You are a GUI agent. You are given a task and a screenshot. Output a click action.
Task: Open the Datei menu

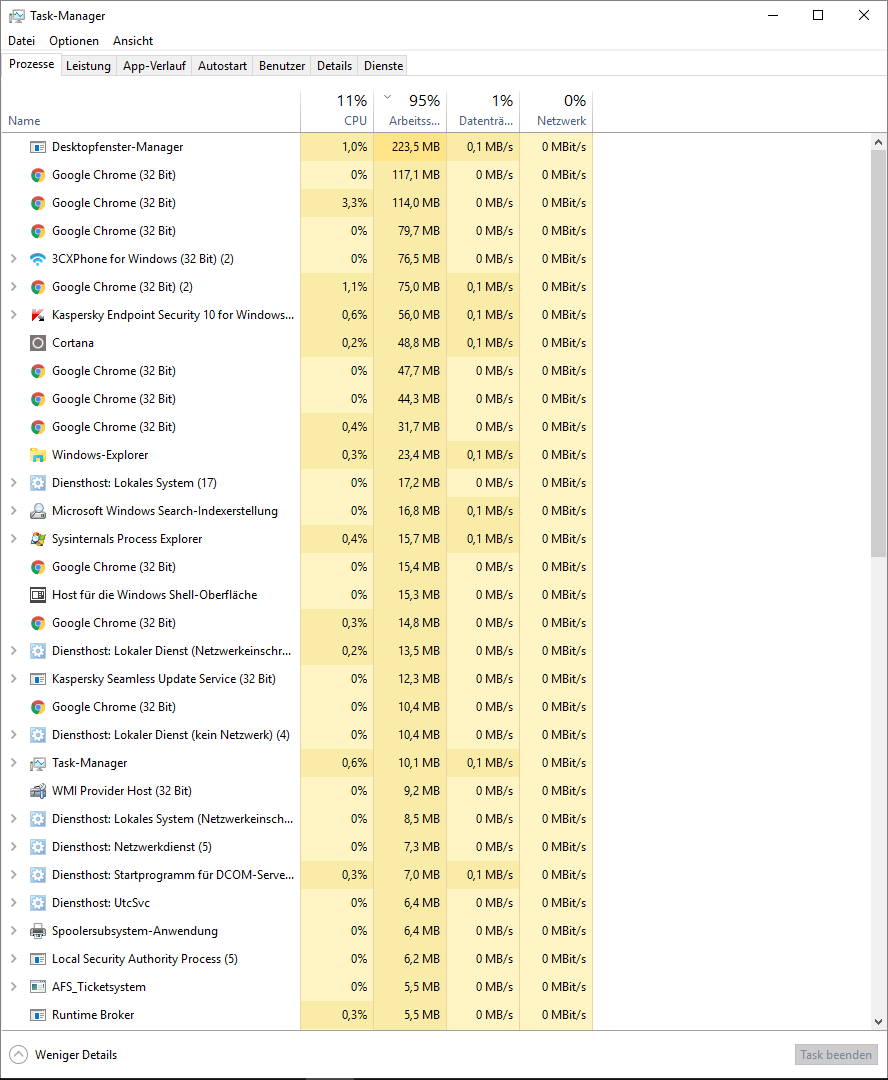tap(21, 41)
